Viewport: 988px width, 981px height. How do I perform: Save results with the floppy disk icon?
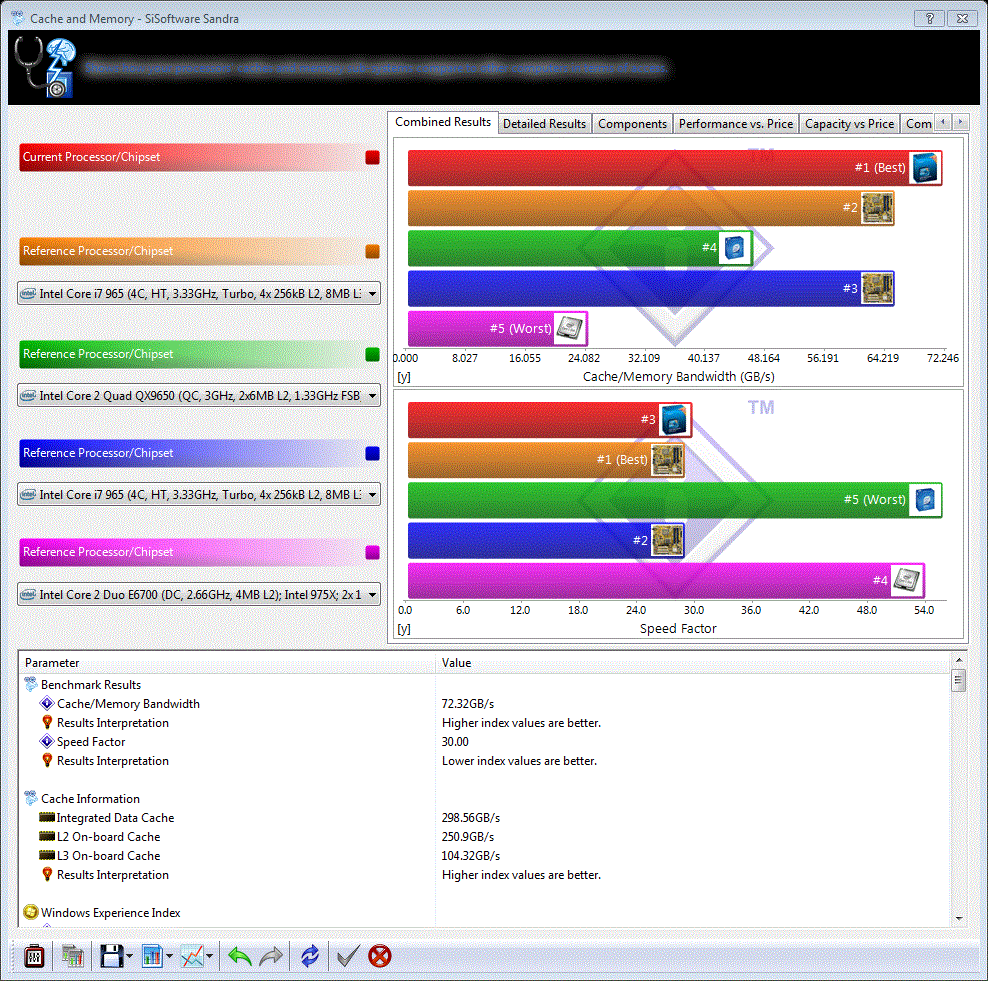(112, 956)
